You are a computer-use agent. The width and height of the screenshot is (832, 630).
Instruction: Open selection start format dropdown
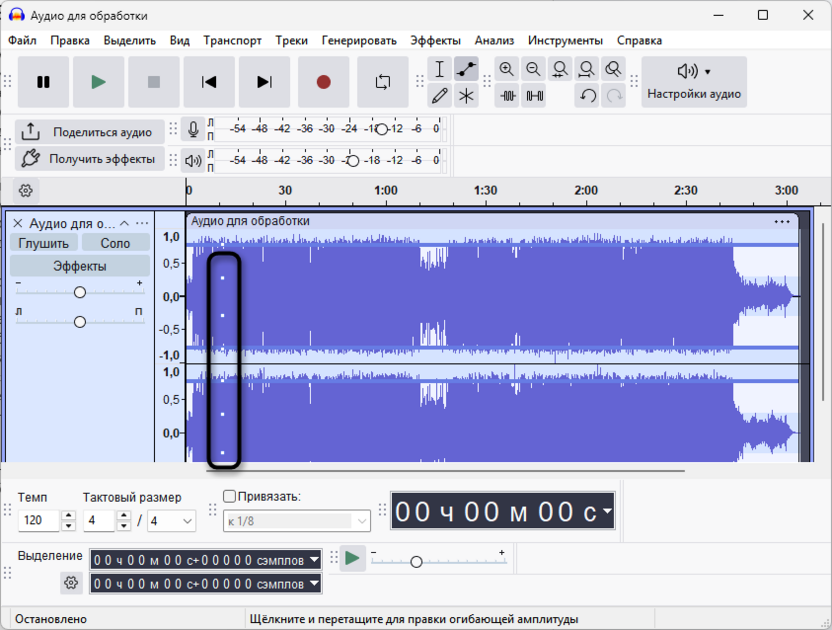click(315, 560)
